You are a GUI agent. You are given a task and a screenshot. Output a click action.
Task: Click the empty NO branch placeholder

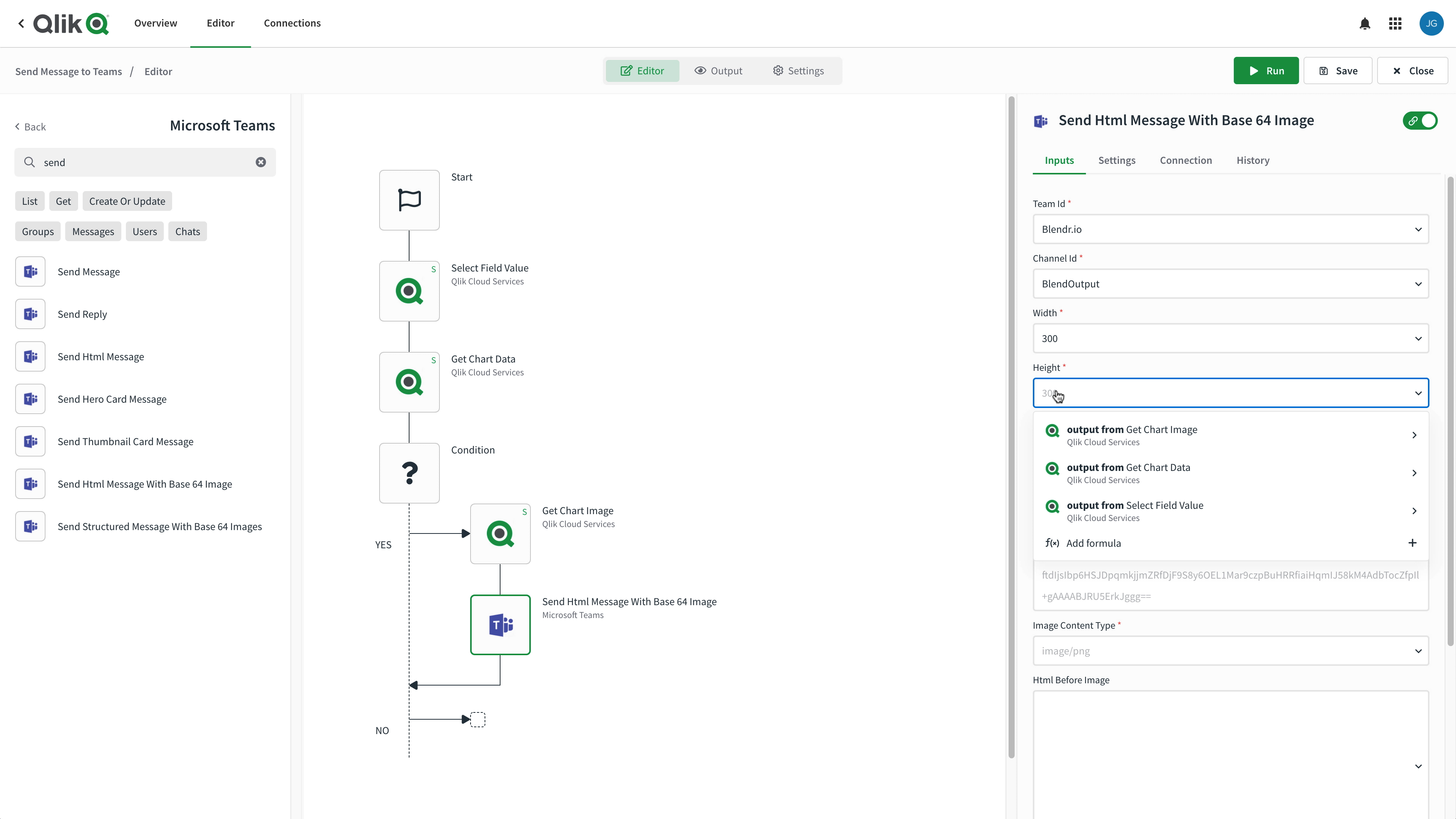click(478, 719)
